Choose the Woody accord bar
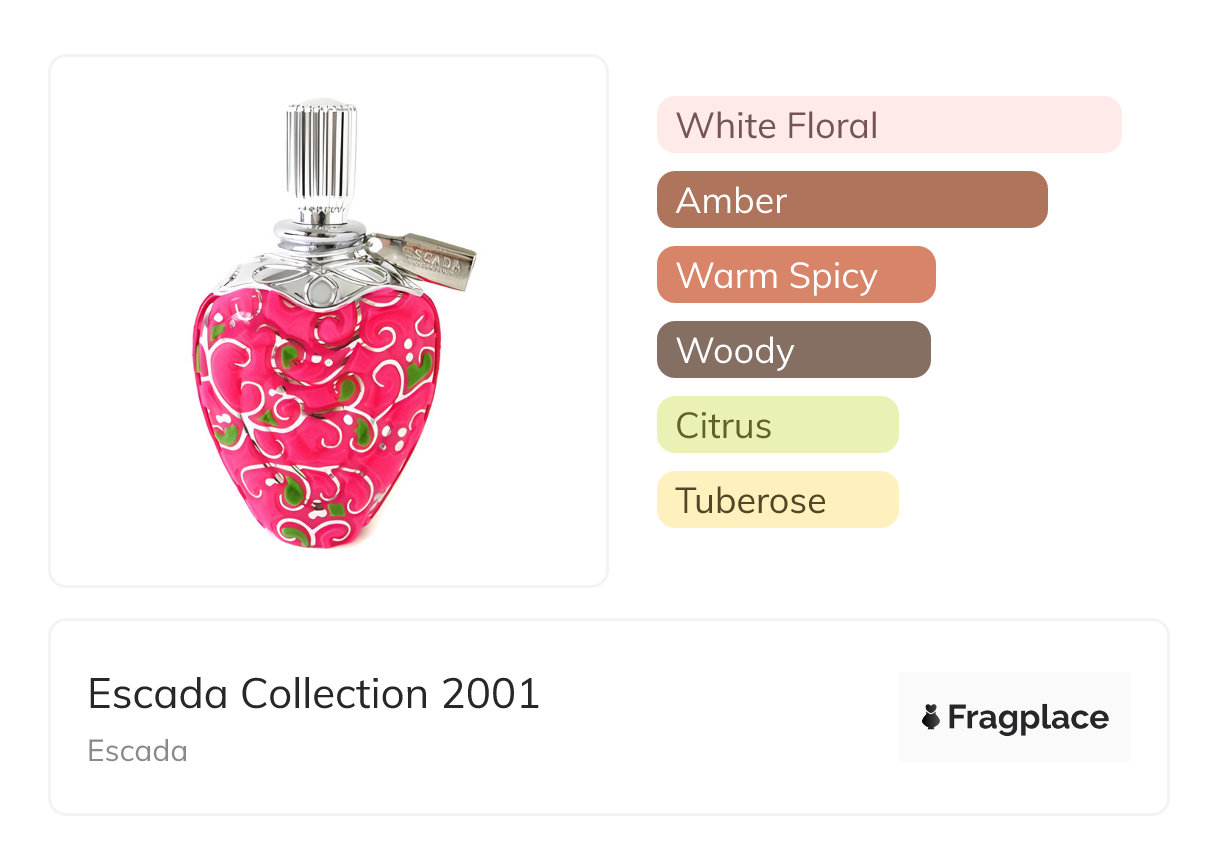The height and width of the screenshot is (864, 1218). tap(793, 350)
